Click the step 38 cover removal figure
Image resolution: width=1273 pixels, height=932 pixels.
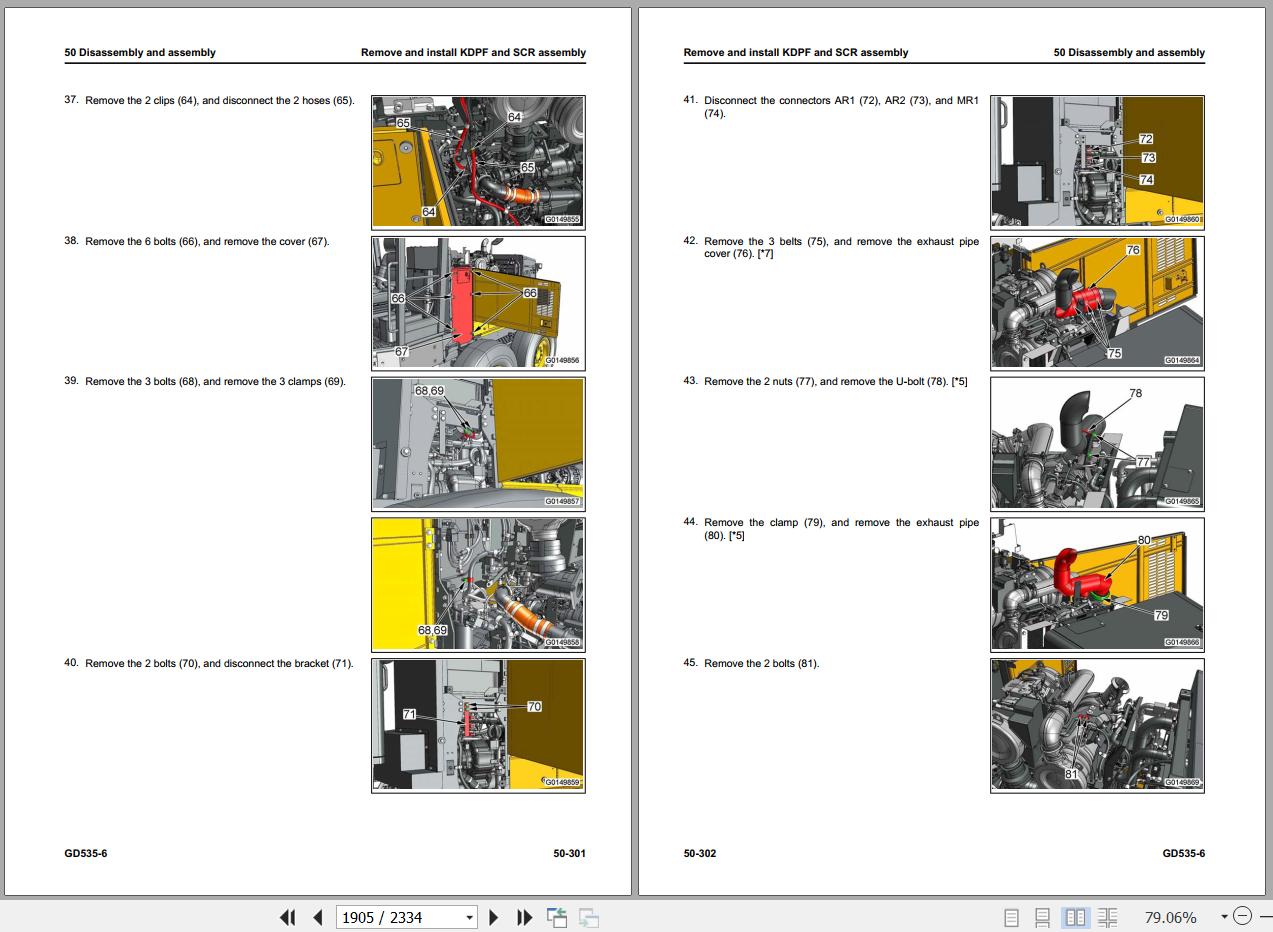tap(478, 302)
